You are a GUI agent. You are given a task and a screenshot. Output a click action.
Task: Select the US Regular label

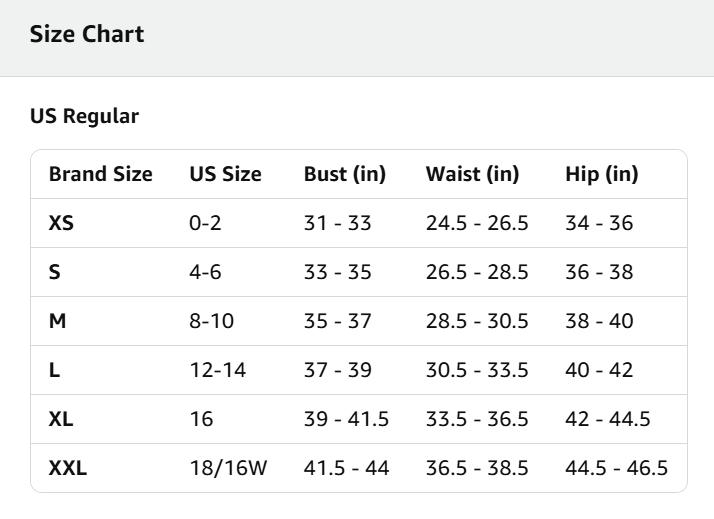(x=84, y=116)
